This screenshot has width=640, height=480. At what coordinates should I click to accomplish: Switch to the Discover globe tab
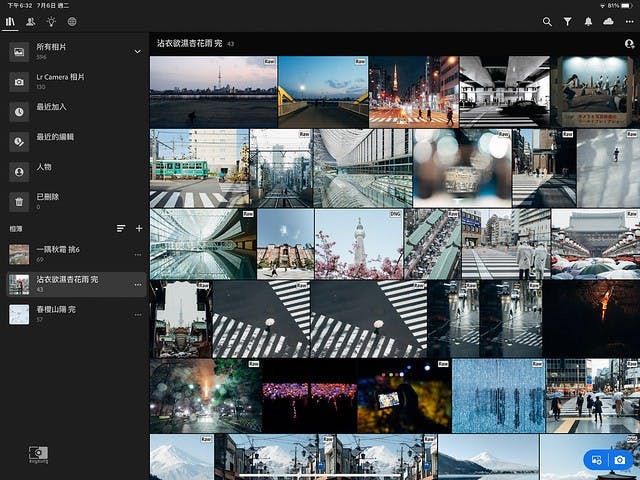pyautogui.click(x=72, y=21)
